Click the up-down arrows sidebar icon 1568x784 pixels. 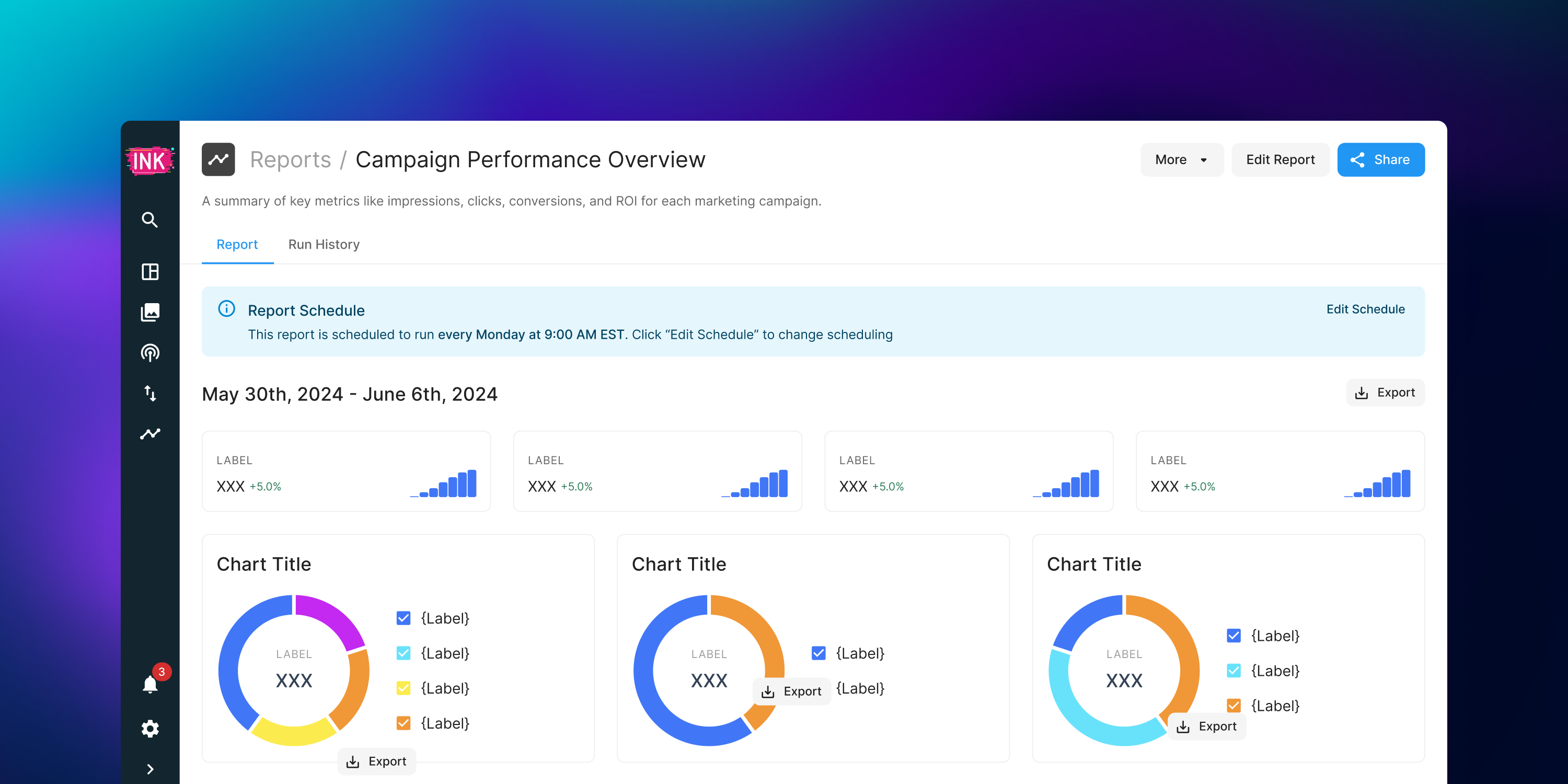point(149,393)
